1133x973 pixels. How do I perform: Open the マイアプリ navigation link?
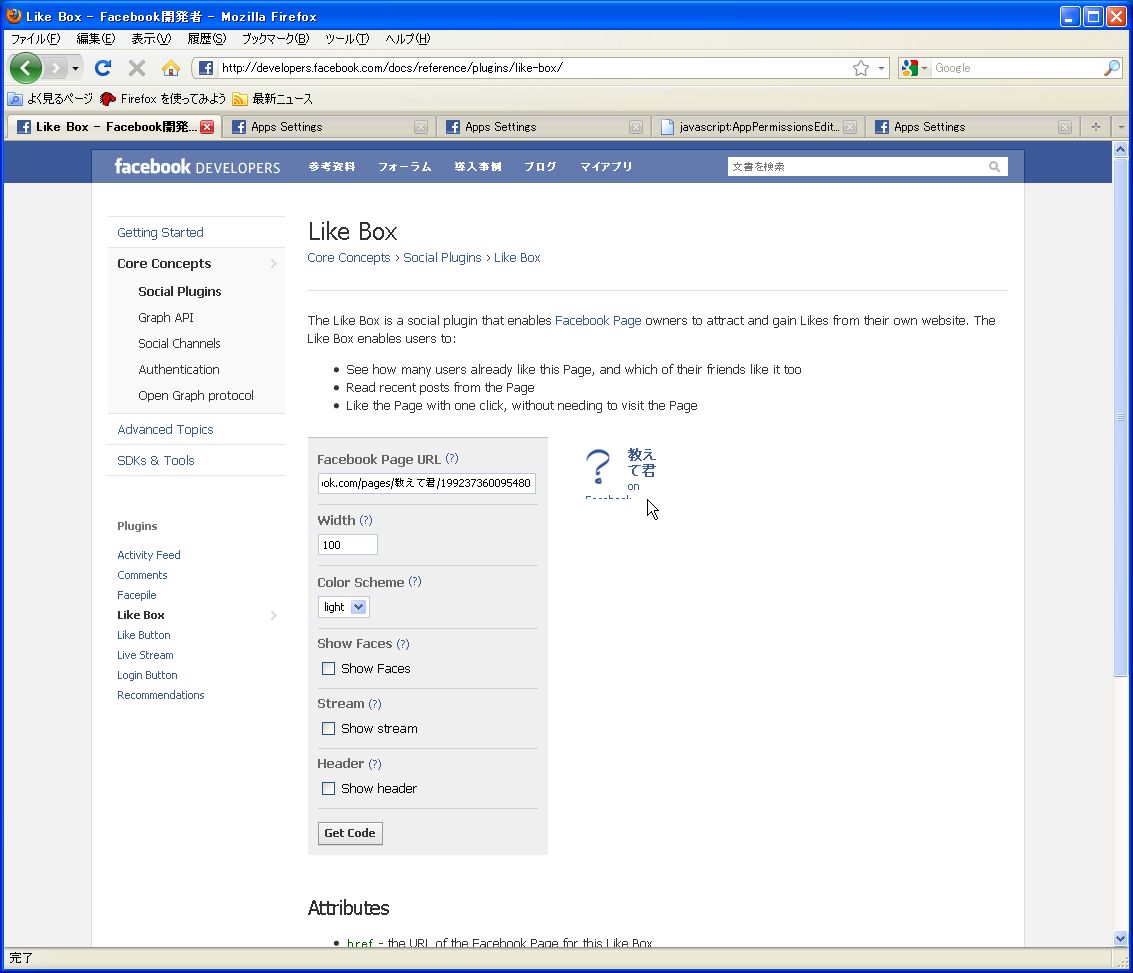(x=606, y=167)
